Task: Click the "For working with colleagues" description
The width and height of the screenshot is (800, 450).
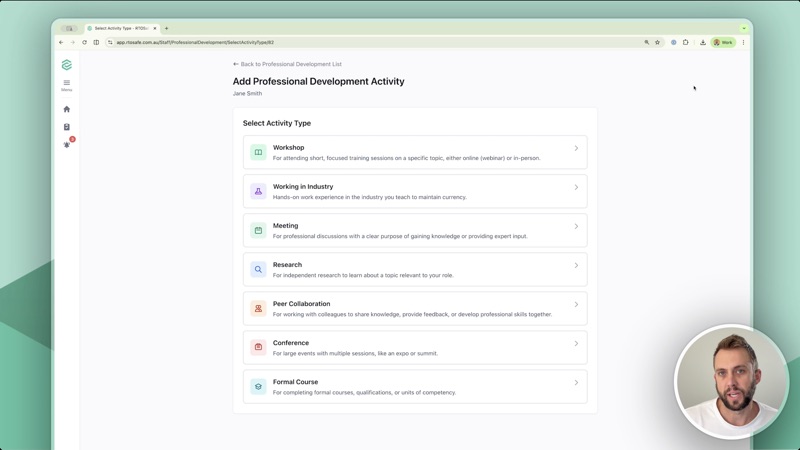Action: pyautogui.click(x=412, y=314)
